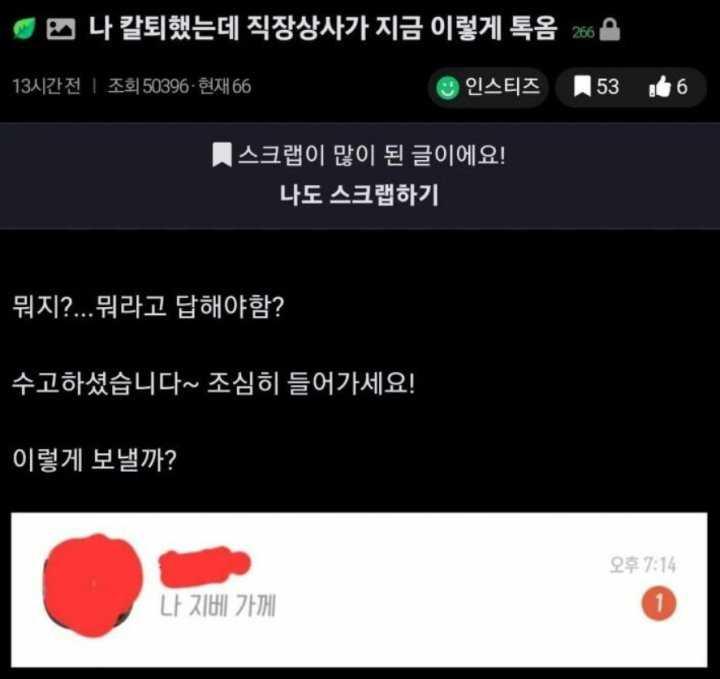This screenshot has height=679, width=720.
Task: Open the embedded KakaoTalk chat screenshot
Action: 359,590
